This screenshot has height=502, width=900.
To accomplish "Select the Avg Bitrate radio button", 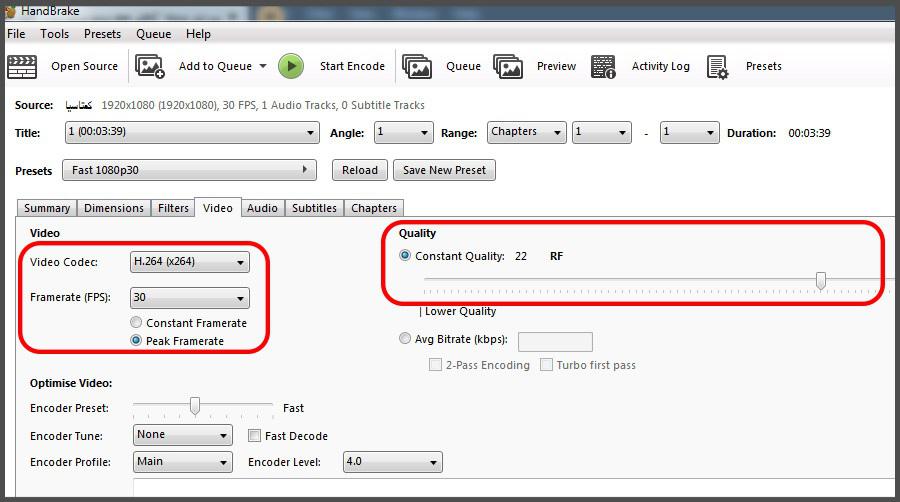I will (x=405, y=338).
